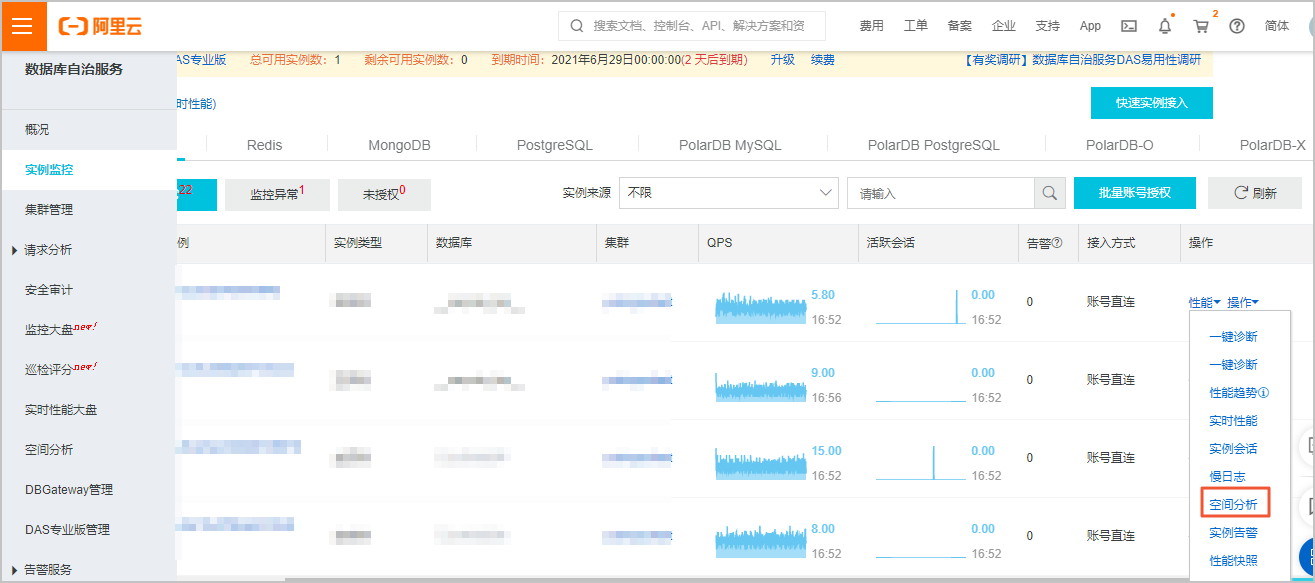Open the notifications bell
This screenshot has width=1315, height=583.
pyautogui.click(x=1165, y=26)
